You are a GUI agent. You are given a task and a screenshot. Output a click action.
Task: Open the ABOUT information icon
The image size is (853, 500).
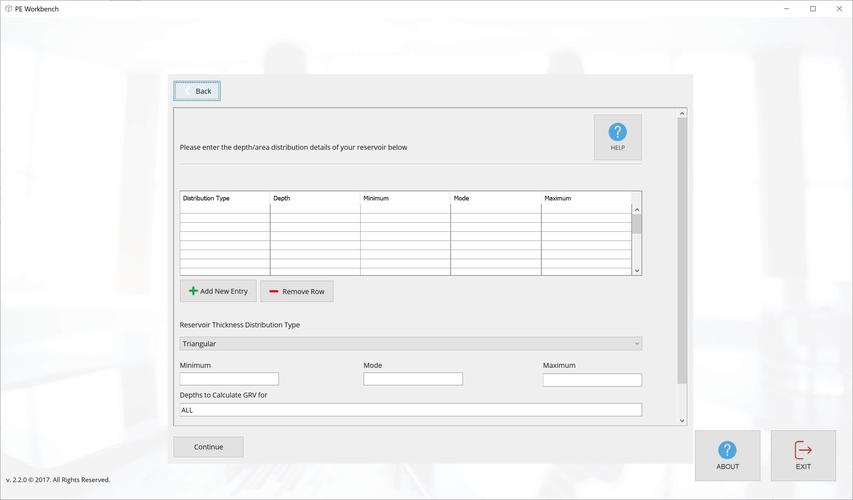[727, 451]
